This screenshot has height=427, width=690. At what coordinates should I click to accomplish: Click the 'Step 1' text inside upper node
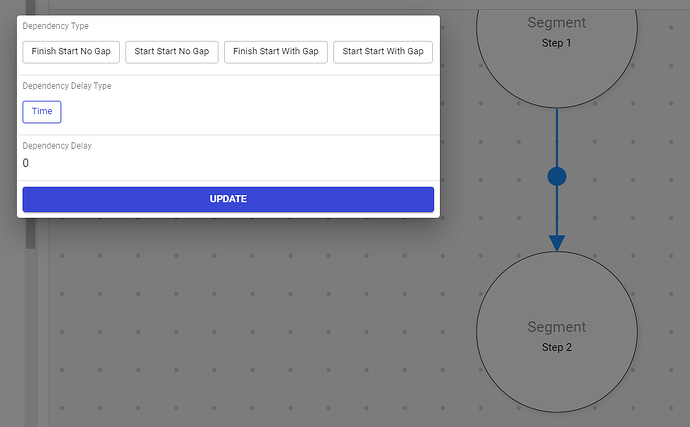[x=557, y=44]
